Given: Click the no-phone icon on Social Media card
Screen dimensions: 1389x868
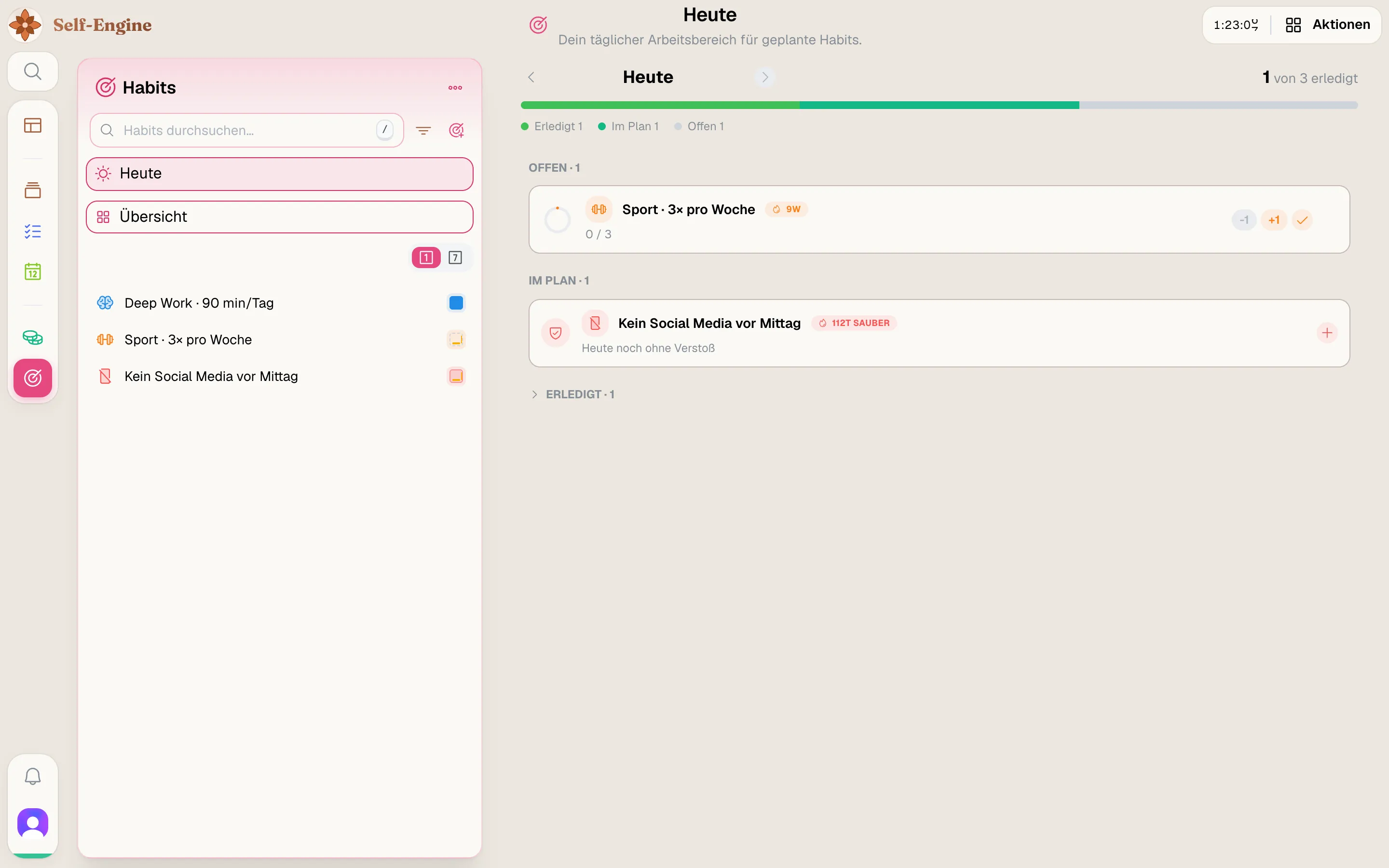Looking at the screenshot, I should coord(595,323).
